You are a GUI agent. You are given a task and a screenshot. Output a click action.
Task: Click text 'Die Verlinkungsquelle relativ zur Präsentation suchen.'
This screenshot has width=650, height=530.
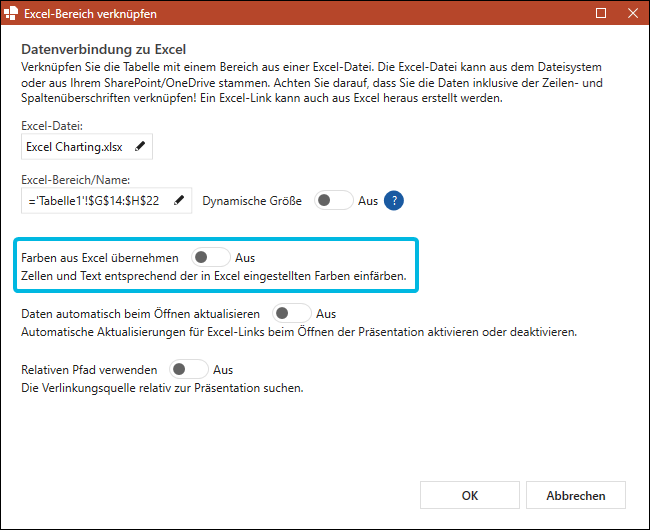pyautogui.click(x=162, y=388)
